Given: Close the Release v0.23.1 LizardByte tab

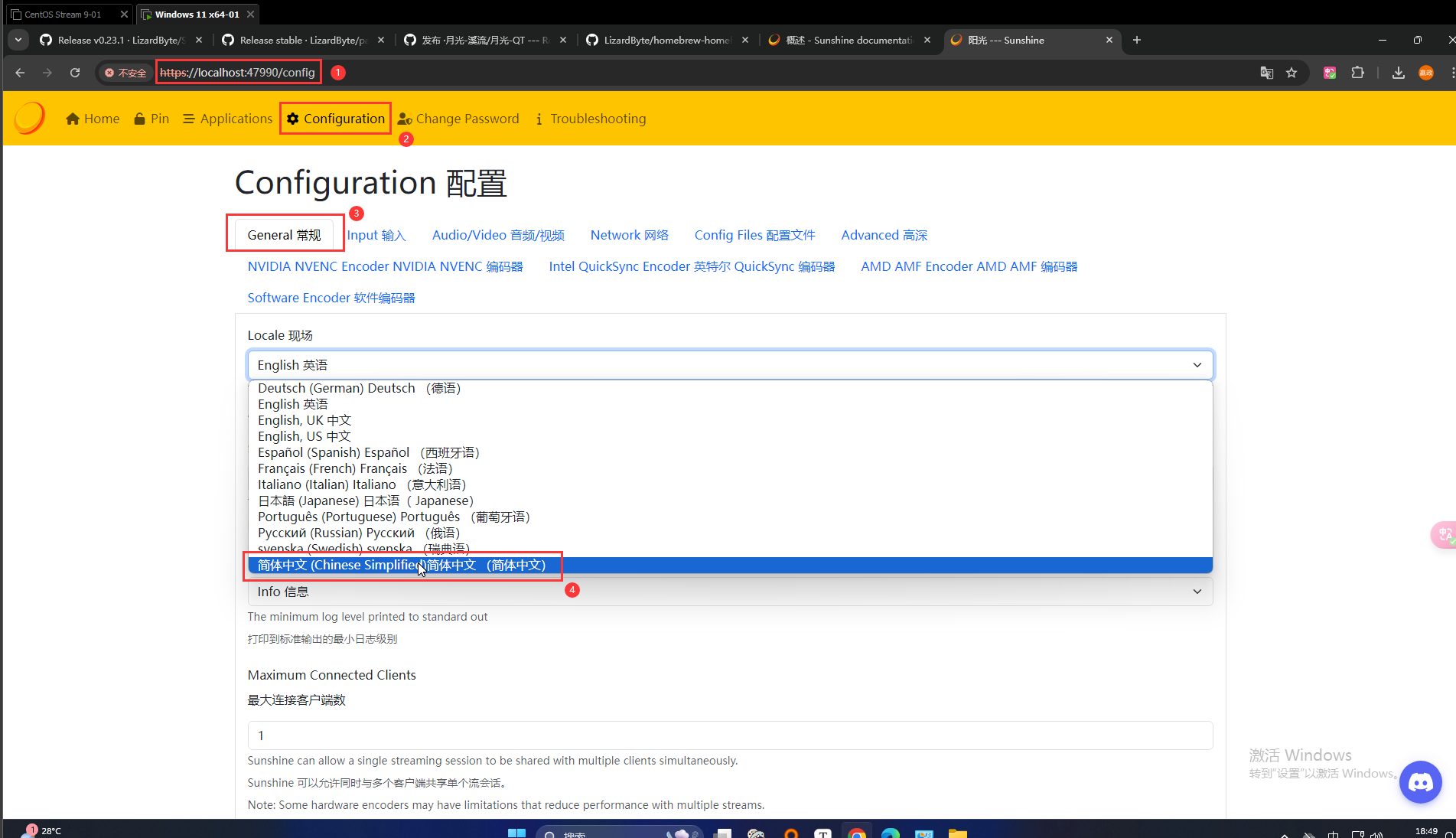Looking at the screenshot, I should tap(199, 40).
